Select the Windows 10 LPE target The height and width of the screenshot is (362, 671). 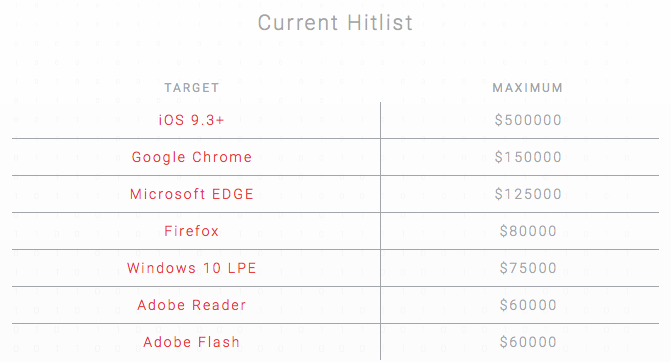[191, 268]
